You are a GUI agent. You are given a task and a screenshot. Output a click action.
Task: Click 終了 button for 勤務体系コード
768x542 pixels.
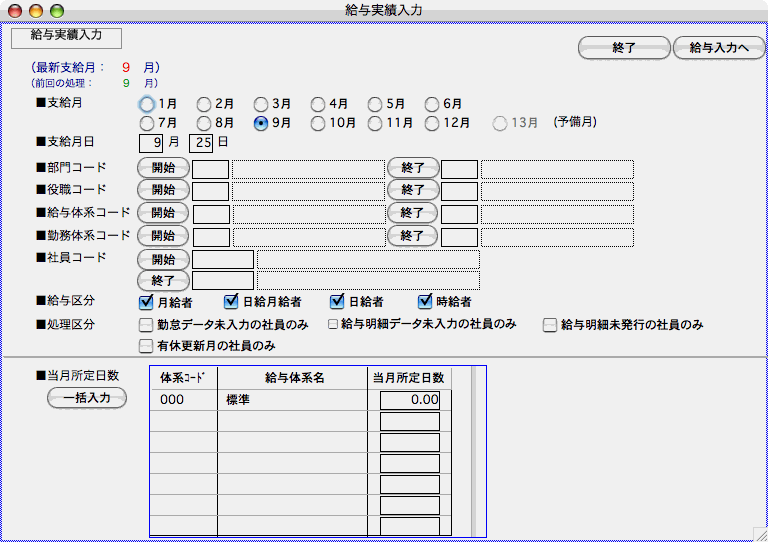click(x=412, y=236)
